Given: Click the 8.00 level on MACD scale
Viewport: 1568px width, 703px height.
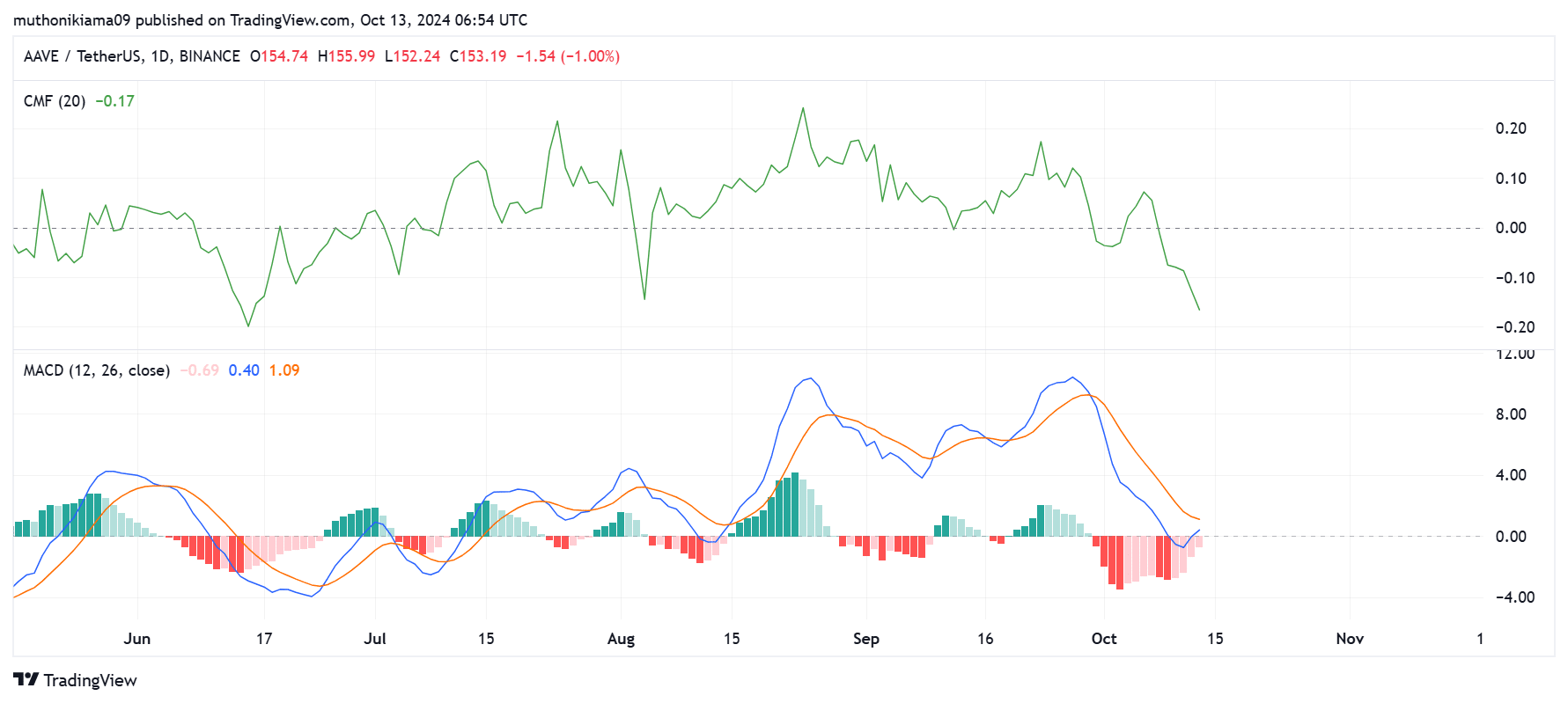Looking at the screenshot, I should [1511, 414].
